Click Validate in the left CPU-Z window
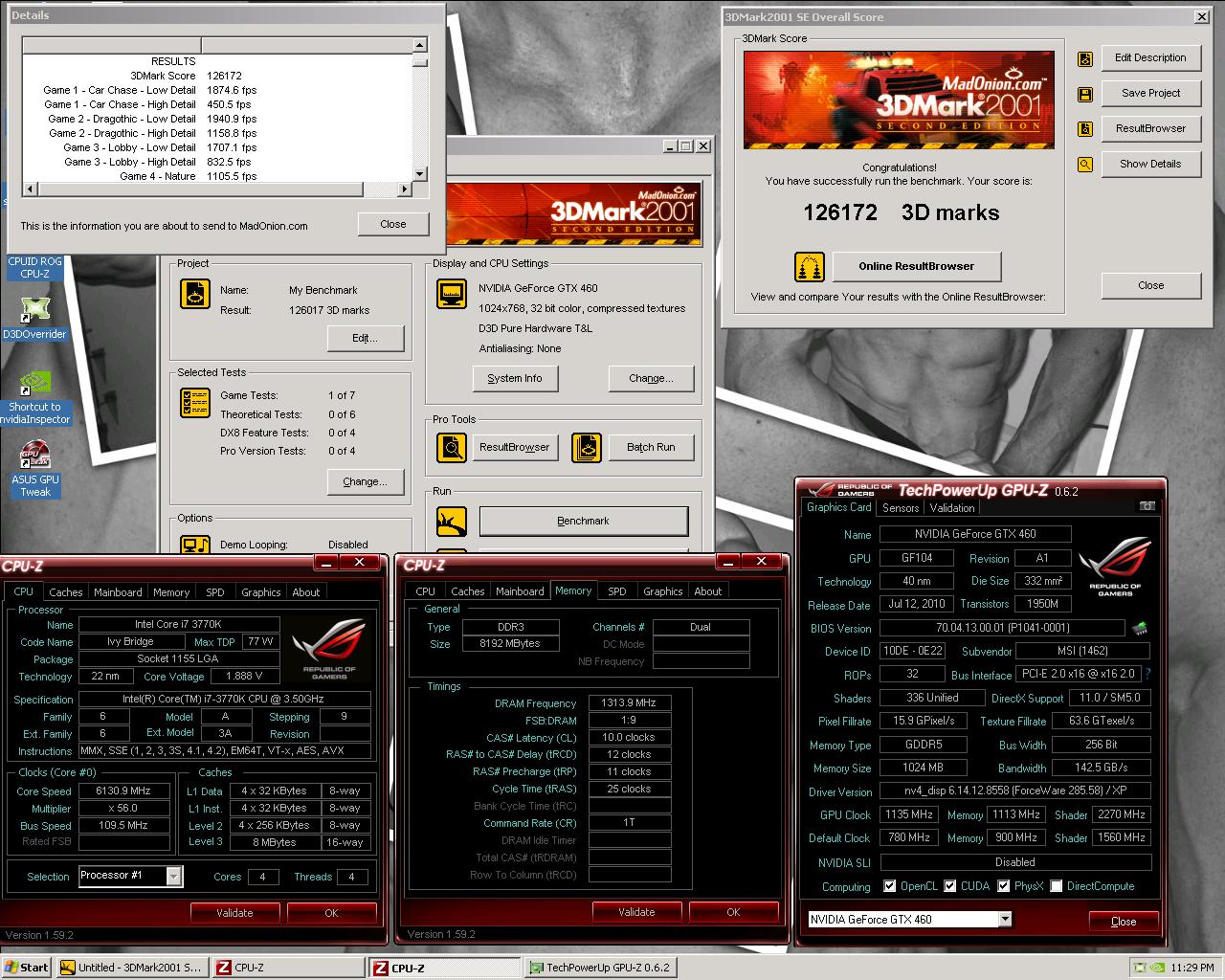The width and height of the screenshot is (1225, 980). 234,913
